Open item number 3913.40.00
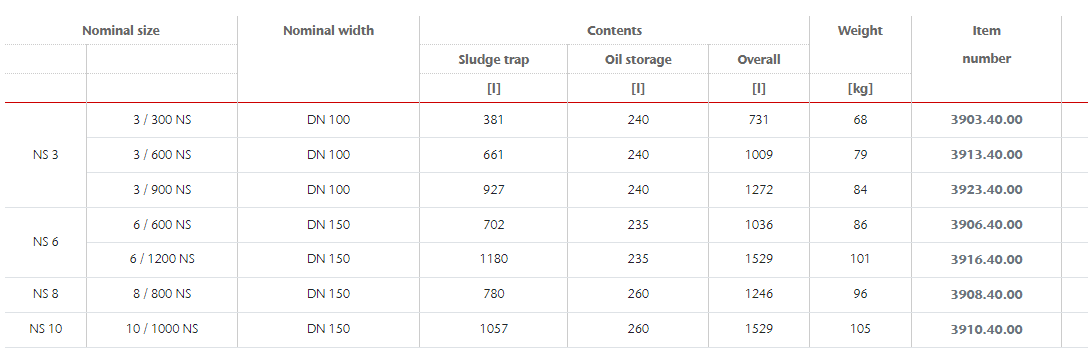Image resolution: width=1088 pixels, height=360 pixels. click(986, 155)
